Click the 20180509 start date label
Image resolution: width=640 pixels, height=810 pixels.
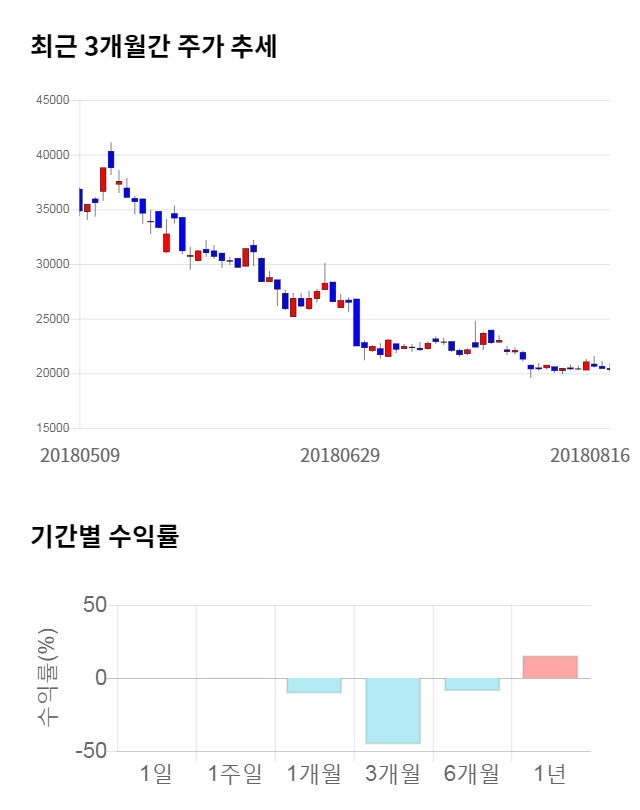coord(80,455)
